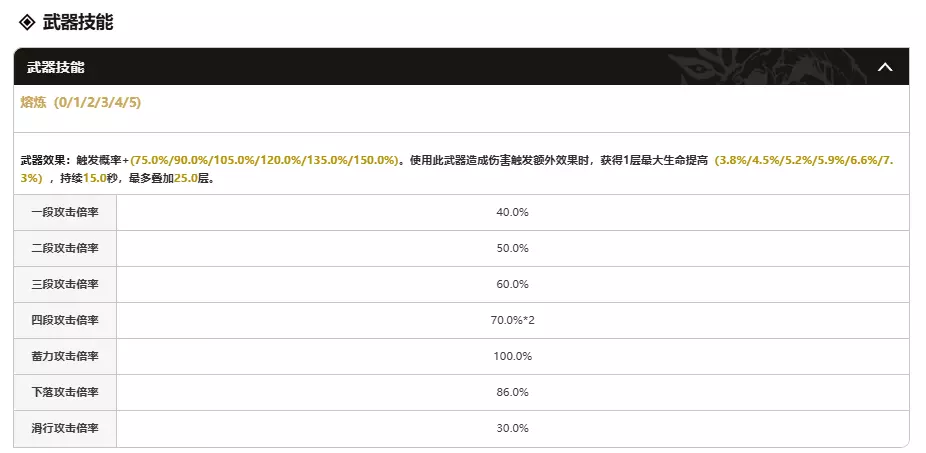
Task: Select the 二段攻击倍率 row label
Action: coord(65,249)
